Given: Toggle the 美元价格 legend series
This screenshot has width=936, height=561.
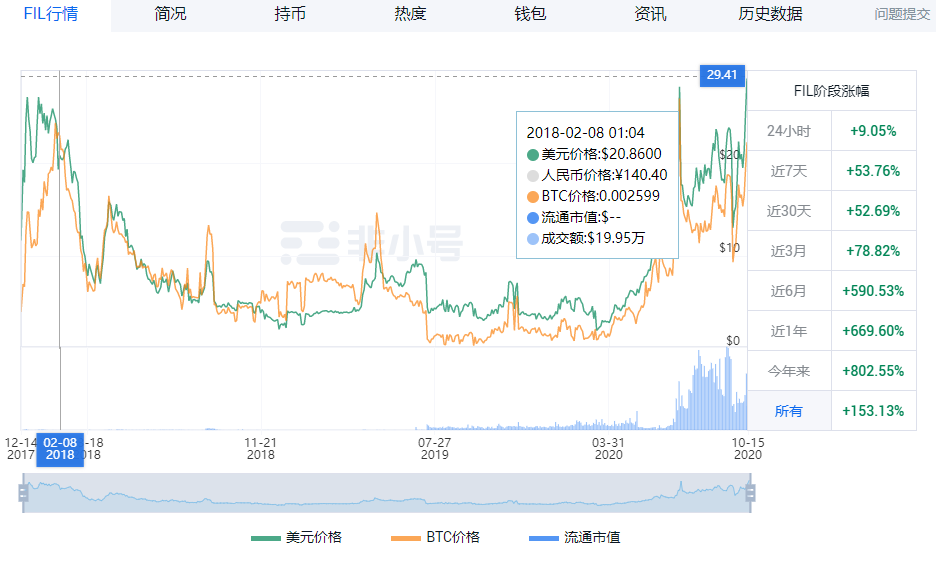Looking at the screenshot, I should point(297,537).
